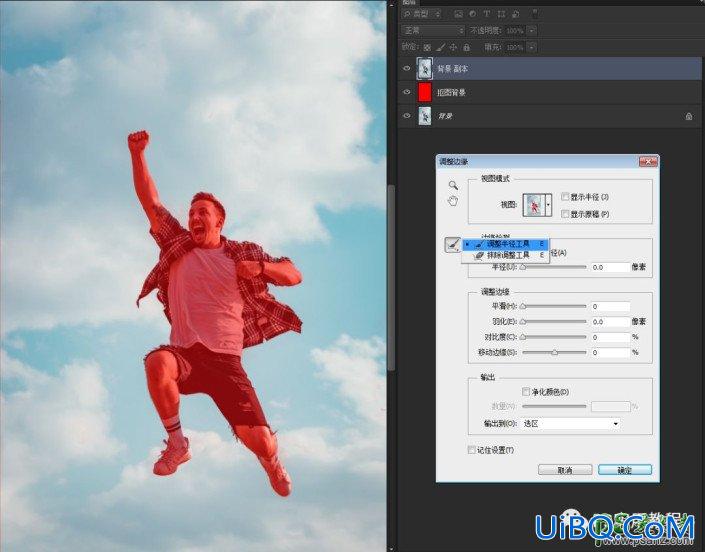Click the 半径 value field
The height and width of the screenshot is (552, 705).
coord(610,267)
